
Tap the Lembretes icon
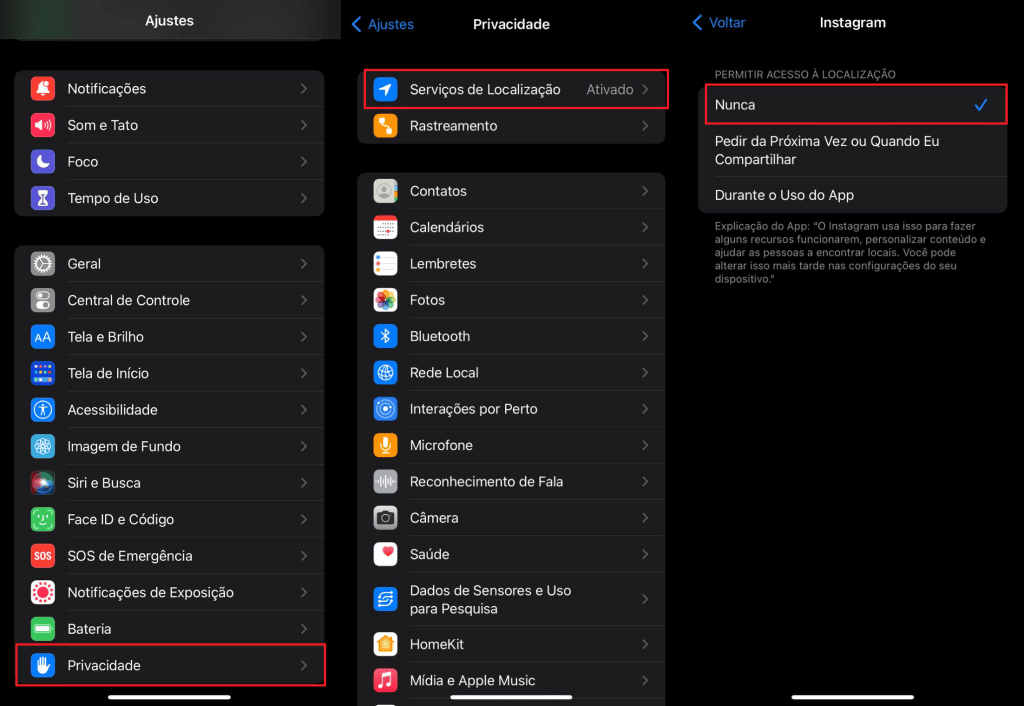pyautogui.click(x=385, y=264)
